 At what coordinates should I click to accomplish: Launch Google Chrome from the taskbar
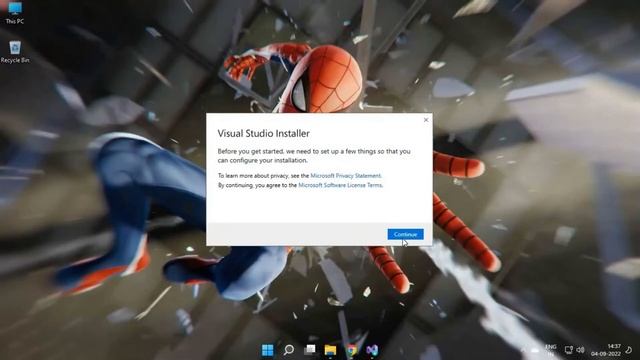351,350
